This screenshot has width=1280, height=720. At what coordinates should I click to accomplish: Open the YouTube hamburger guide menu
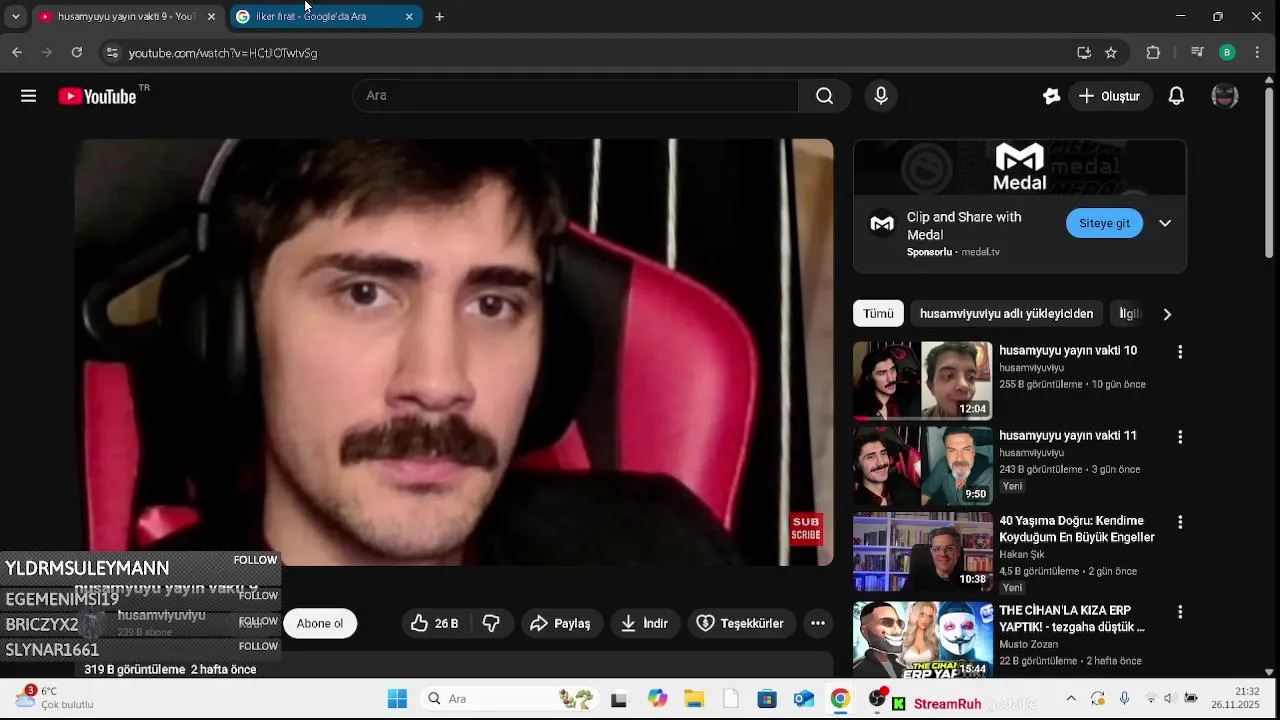point(28,96)
